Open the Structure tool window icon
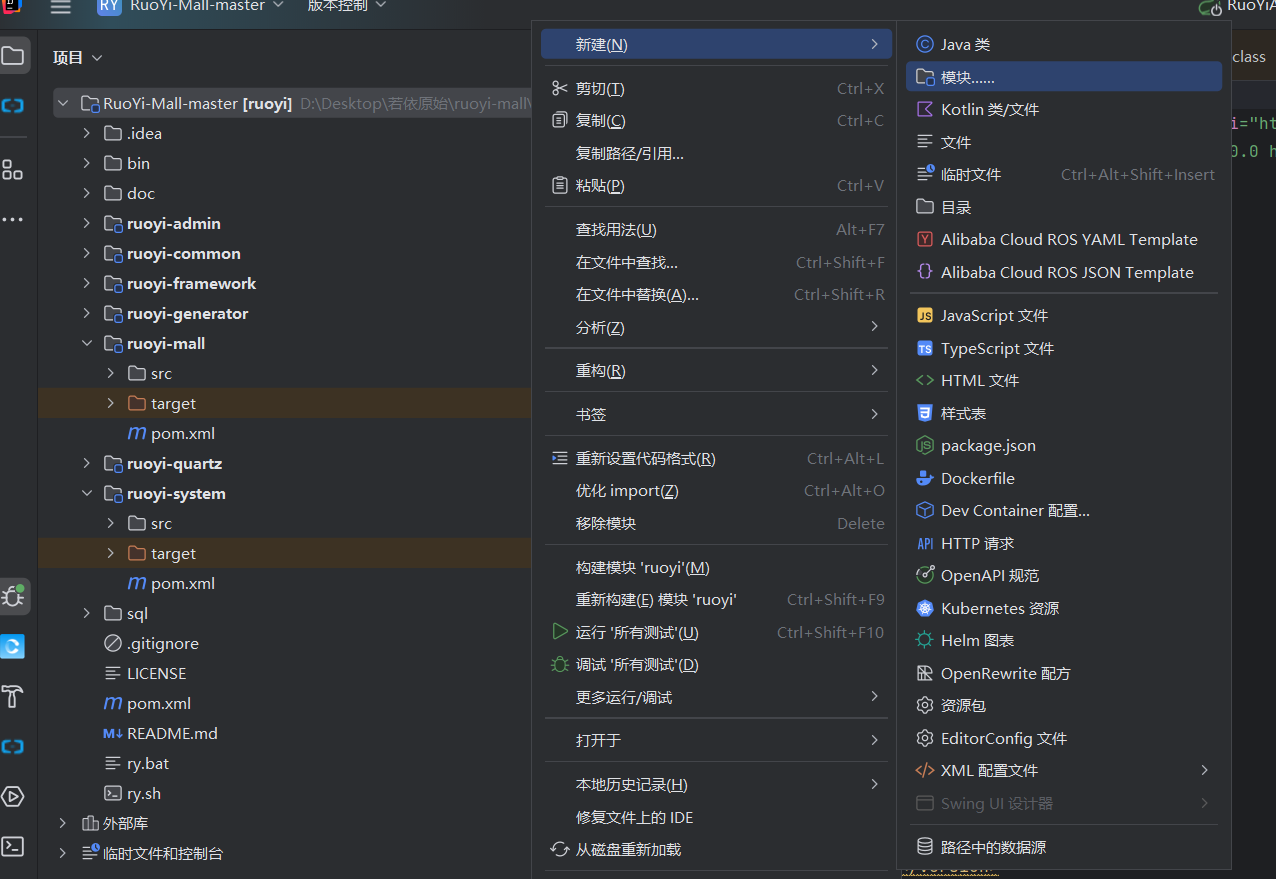 [13, 170]
